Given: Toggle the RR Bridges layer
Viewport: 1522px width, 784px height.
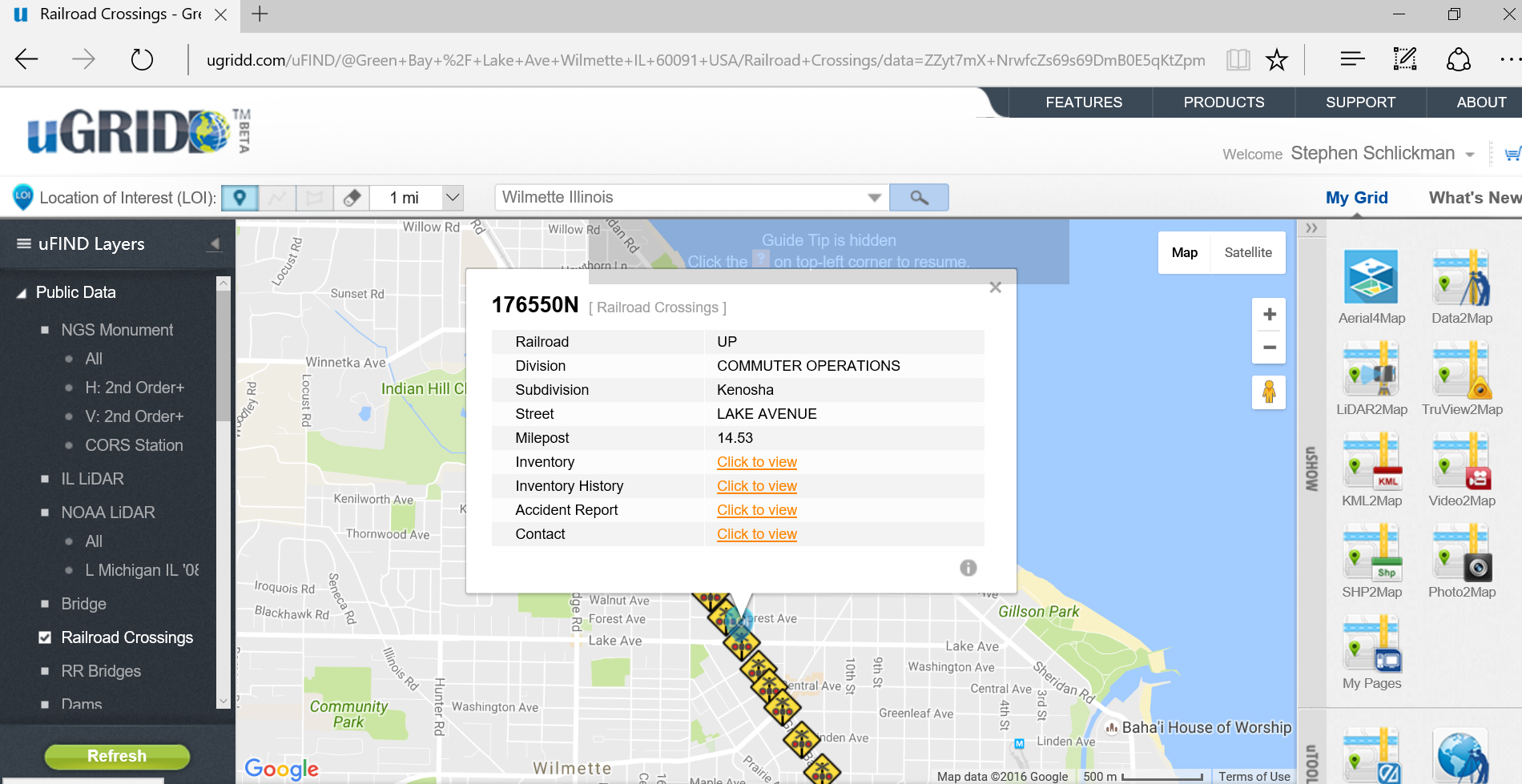Looking at the screenshot, I should click(x=46, y=671).
